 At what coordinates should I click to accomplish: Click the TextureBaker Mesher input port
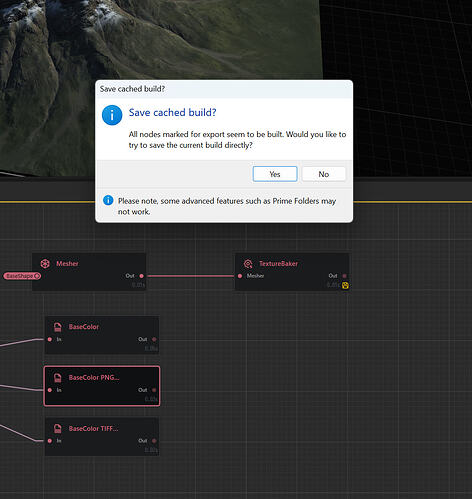240,276
